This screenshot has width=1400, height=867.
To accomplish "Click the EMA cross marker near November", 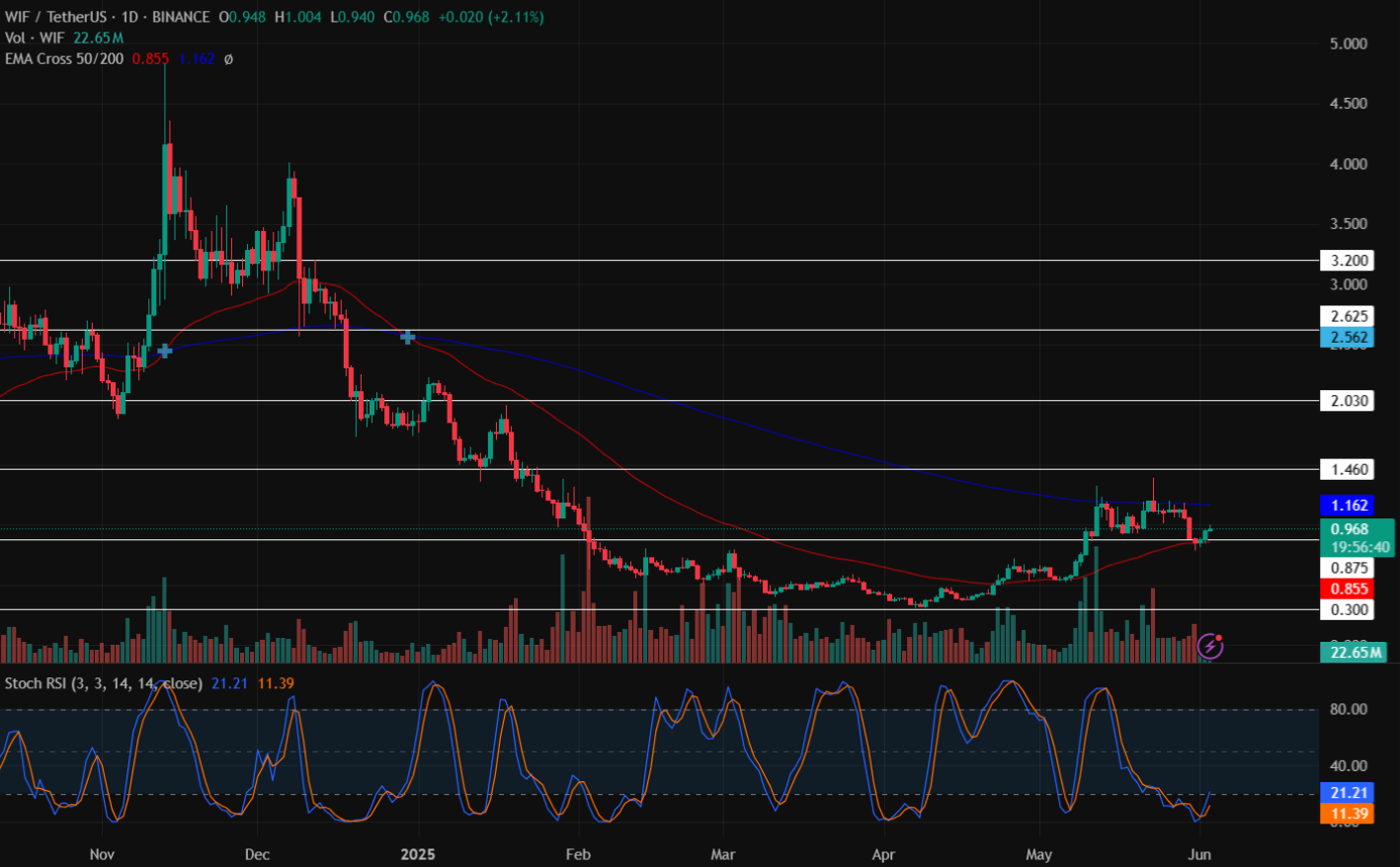I will coord(164,351).
